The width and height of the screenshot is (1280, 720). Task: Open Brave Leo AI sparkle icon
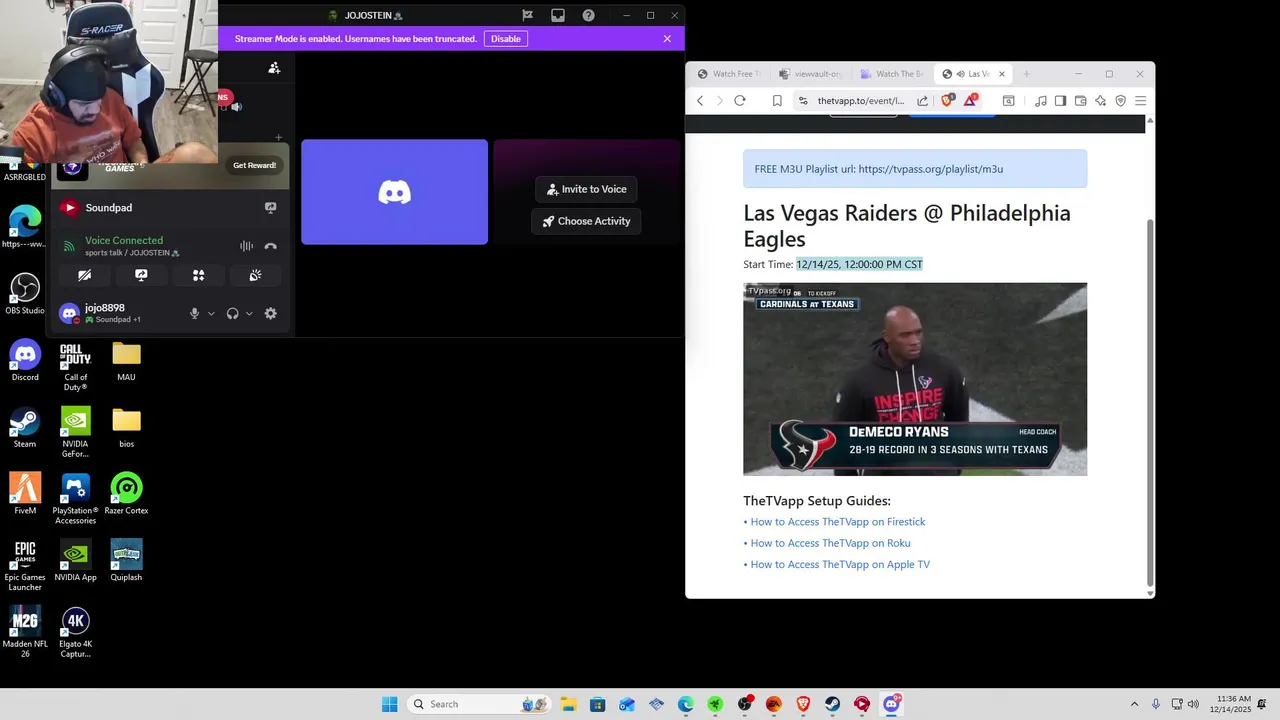[1100, 101]
